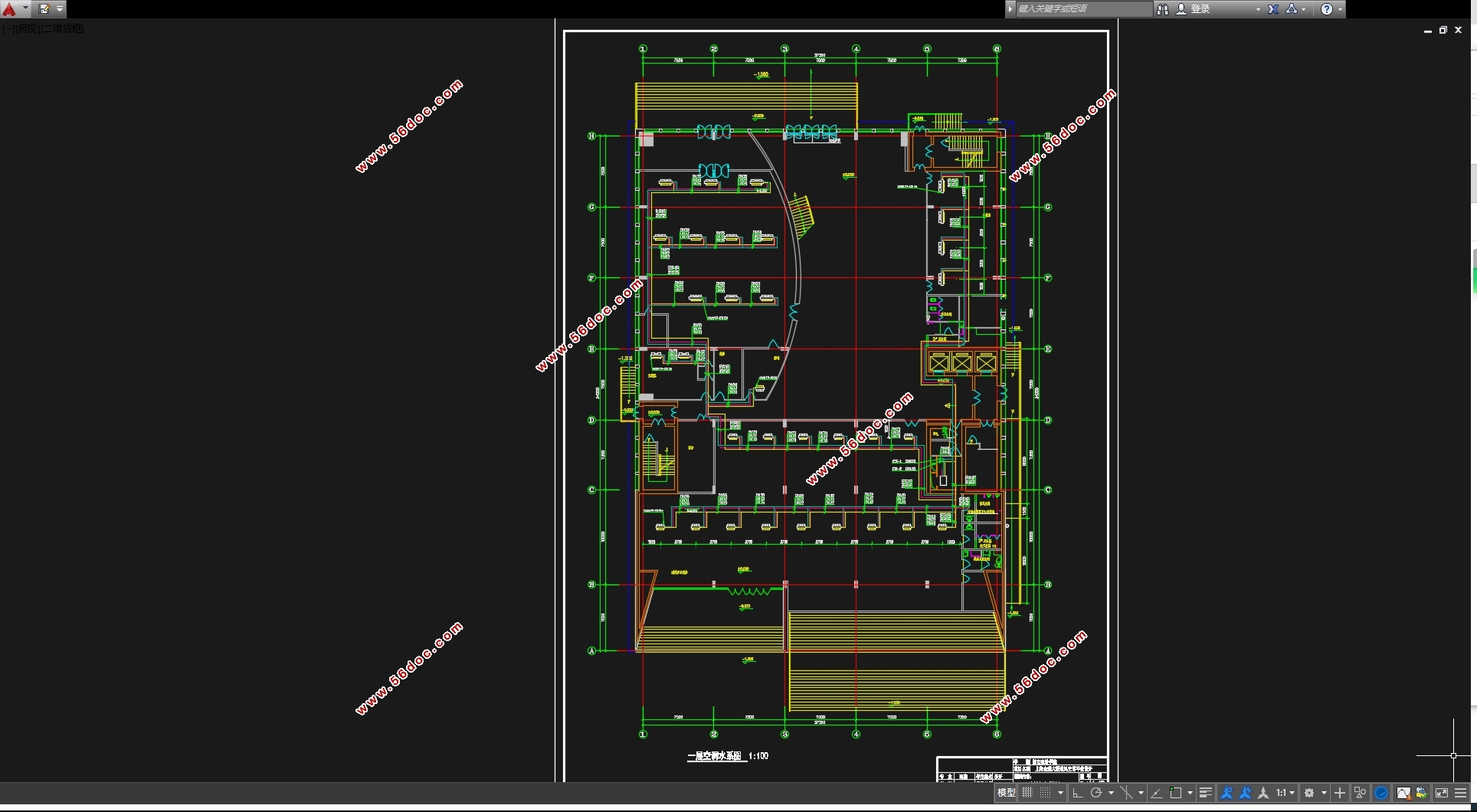Switch to the 模型 model space tab
This screenshot has width=1477, height=812.
1006,793
